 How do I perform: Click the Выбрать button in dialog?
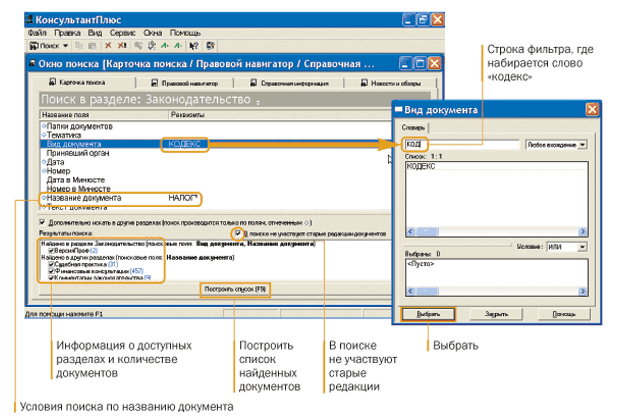coord(428,314)
